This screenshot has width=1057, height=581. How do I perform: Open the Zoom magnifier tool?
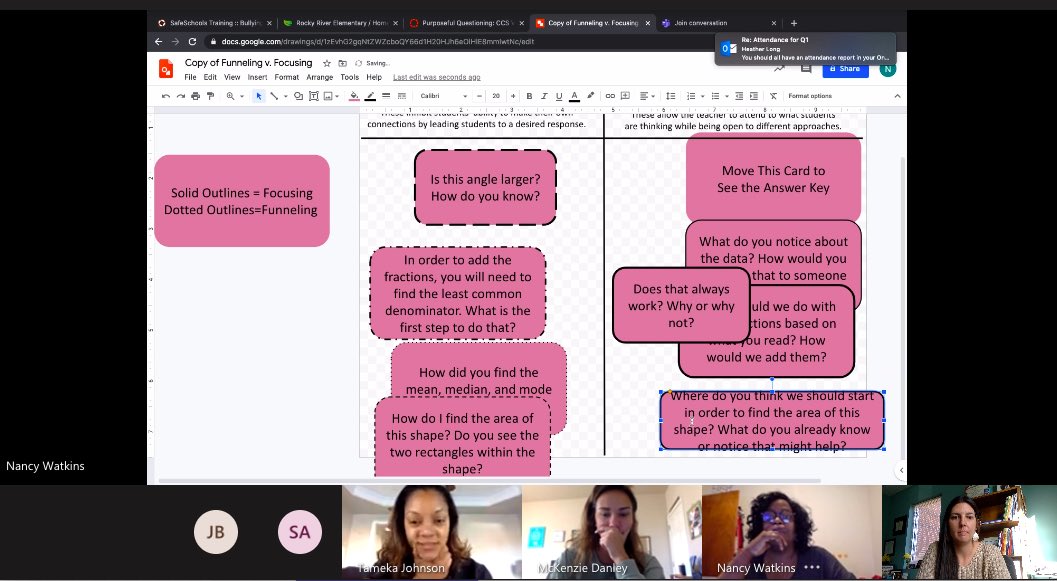pyautogui.click(x=231, y=96)
